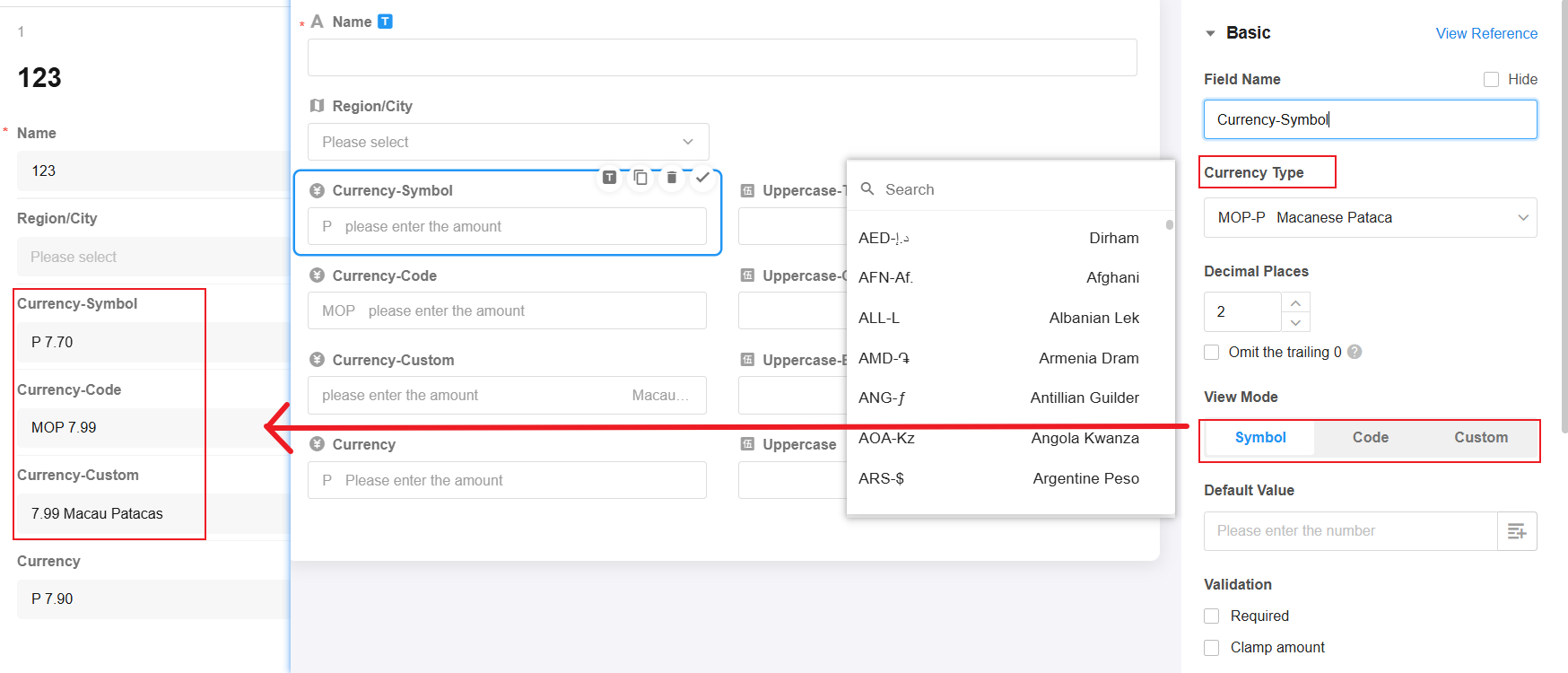Image resolution: width=1568 pixels, height=673 pixels.
Task: Open the Currency Type dropdown showing Macanese Pataca
Action: tap(1370, 217)
